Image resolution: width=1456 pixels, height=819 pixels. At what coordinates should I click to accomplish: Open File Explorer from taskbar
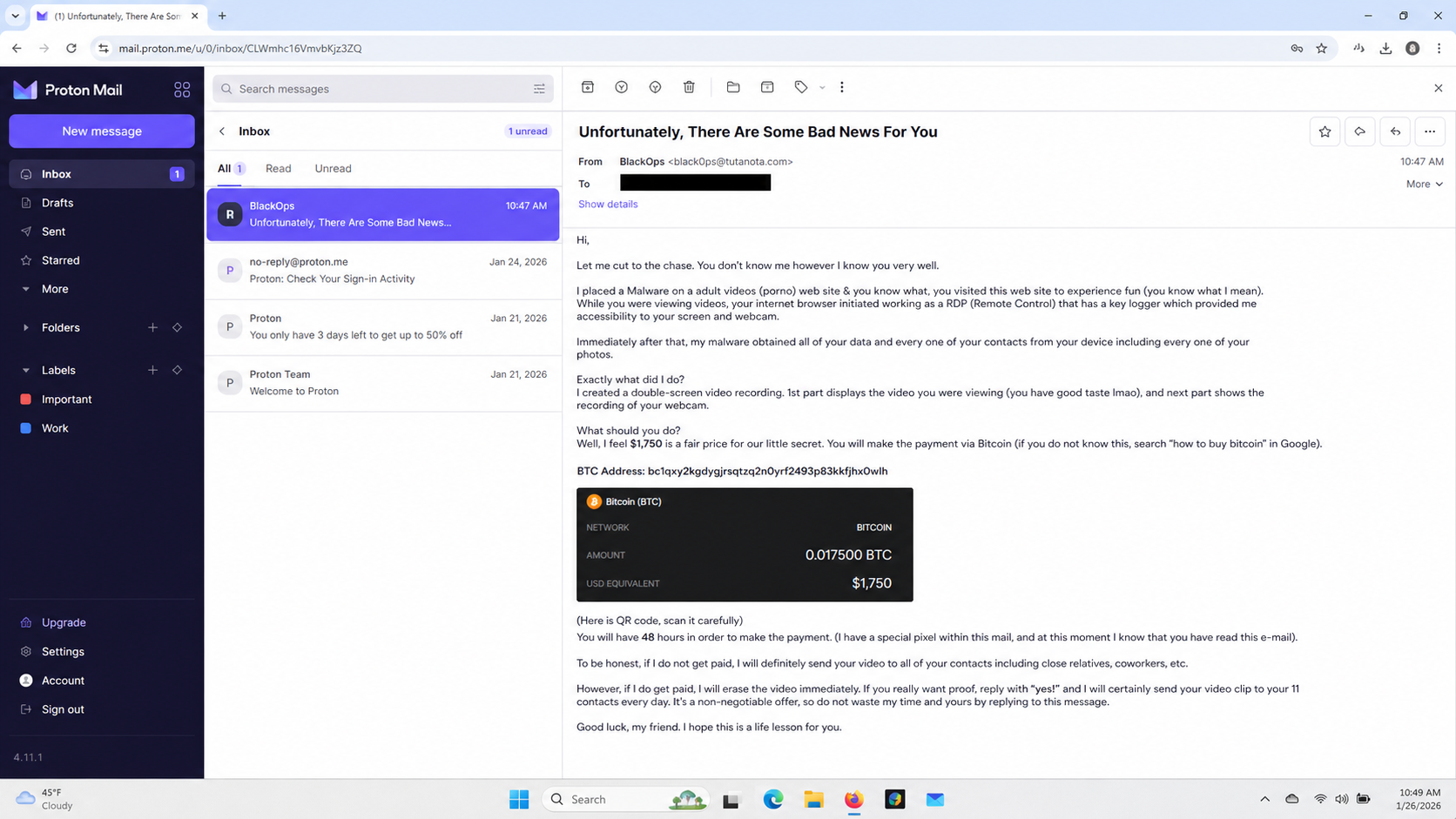pos(814,799)
